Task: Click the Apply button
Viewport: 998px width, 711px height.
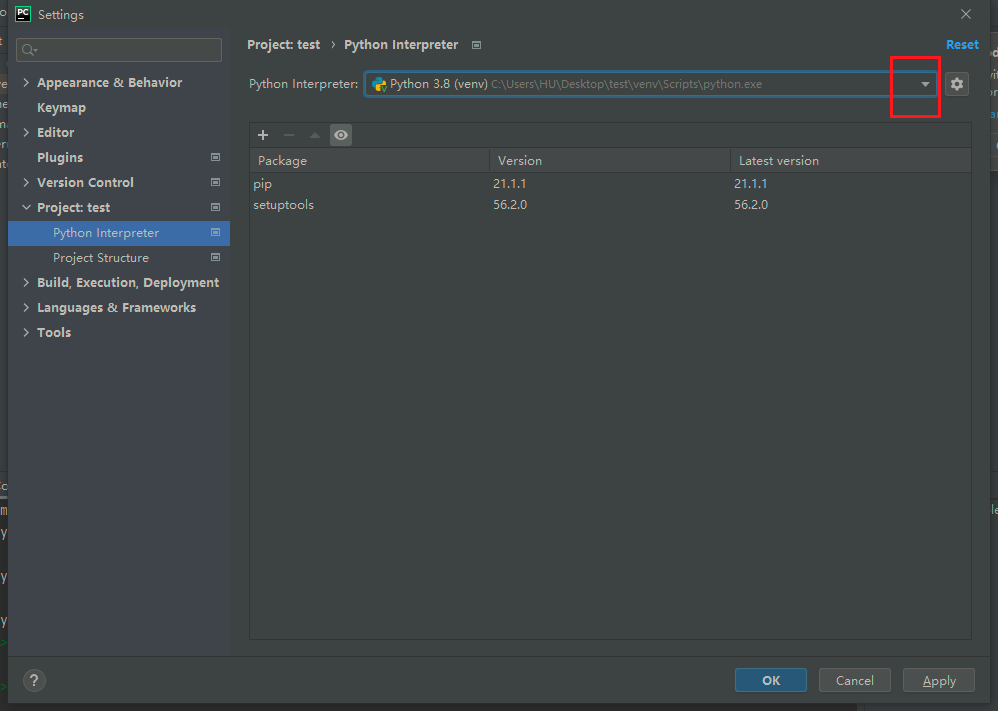Action: [x=939, y=680]
